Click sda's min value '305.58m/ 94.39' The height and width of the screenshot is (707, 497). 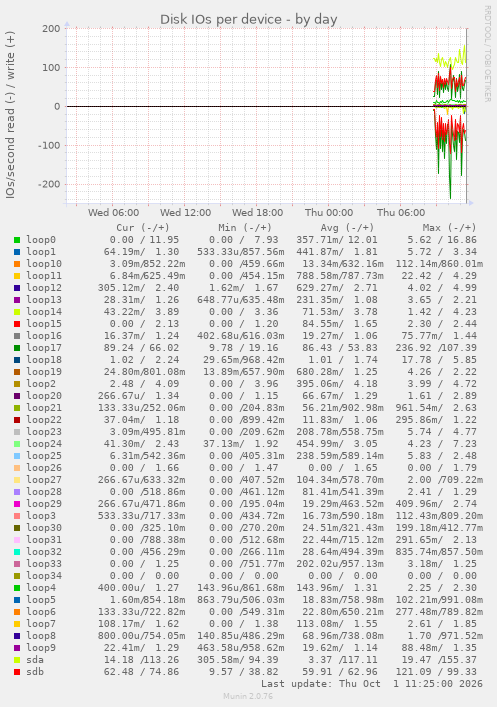point(238,660)
